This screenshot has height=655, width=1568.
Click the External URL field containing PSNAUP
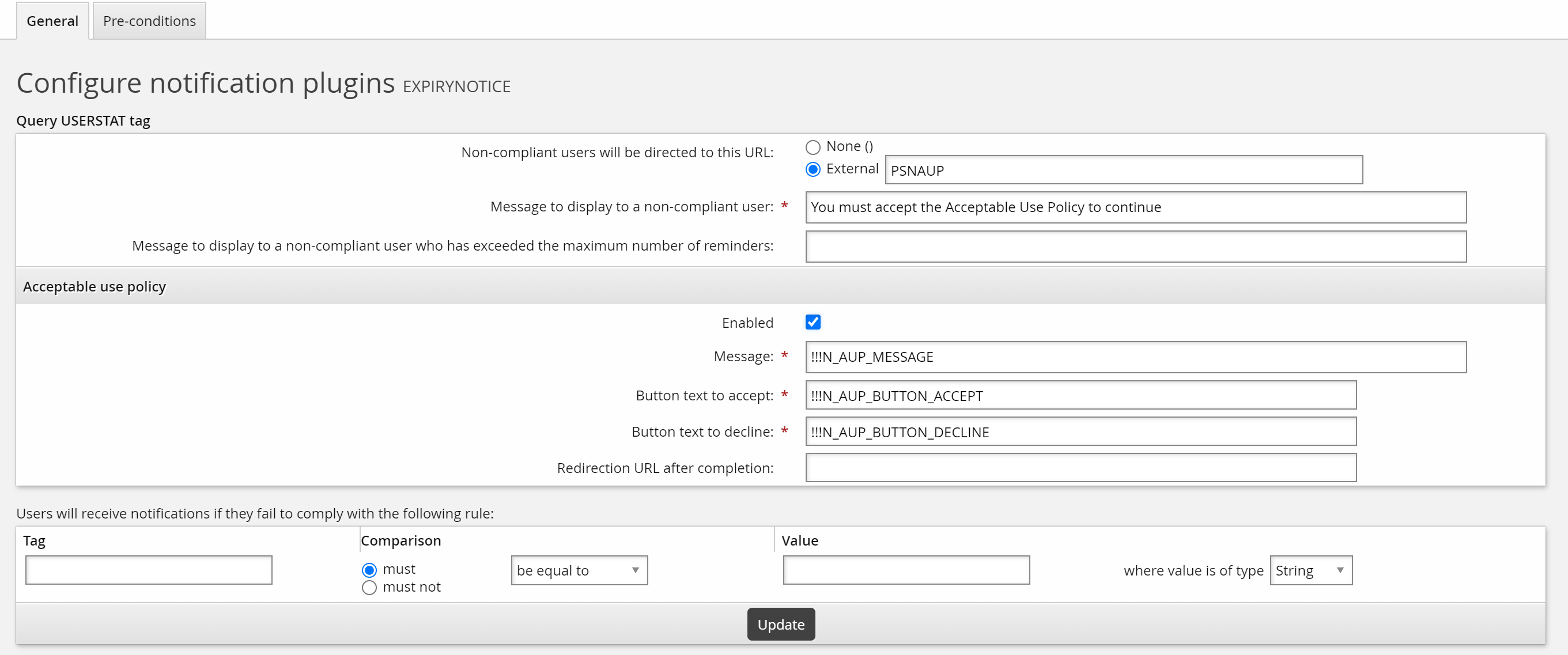pos(1123,170)
